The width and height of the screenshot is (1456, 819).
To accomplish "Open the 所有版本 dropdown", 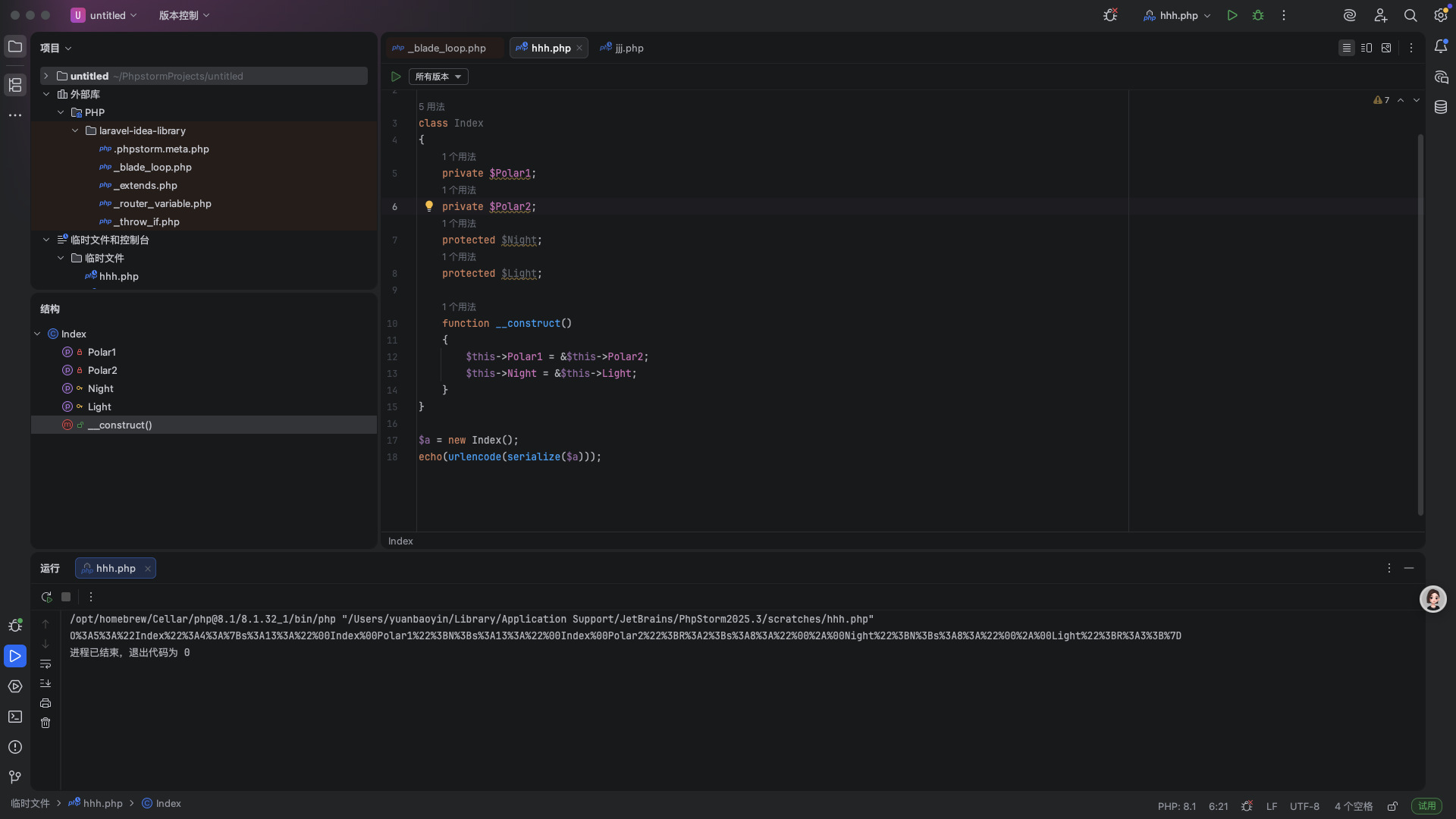I will tap(438, 77).
